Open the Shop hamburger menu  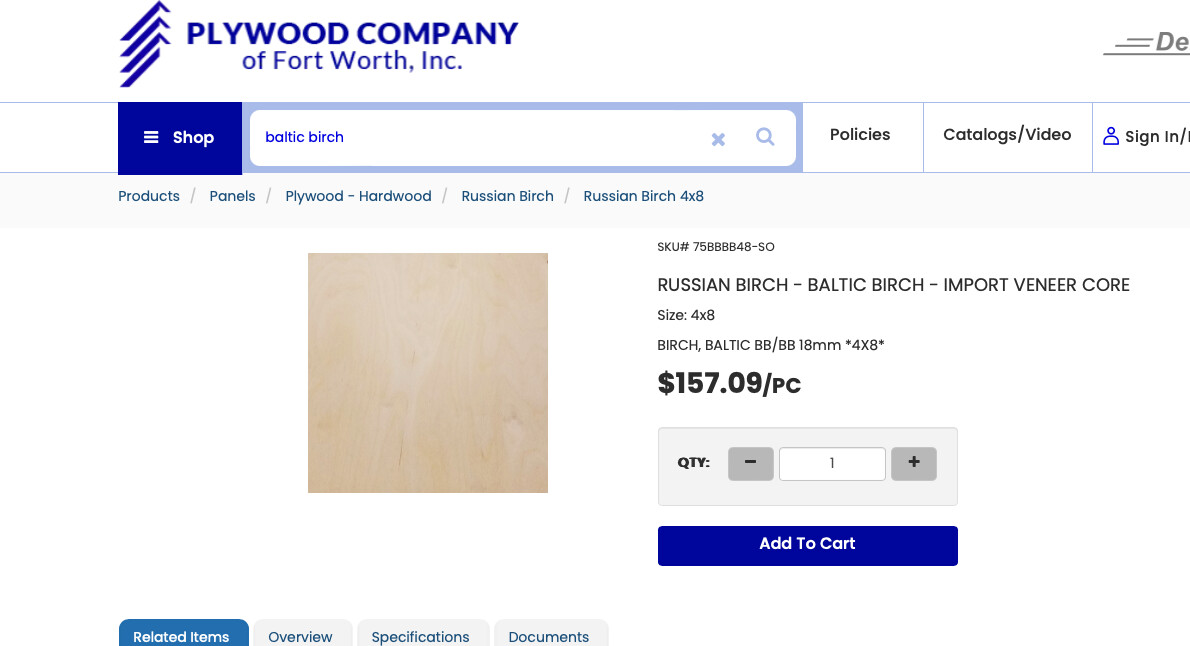(180, 138)
